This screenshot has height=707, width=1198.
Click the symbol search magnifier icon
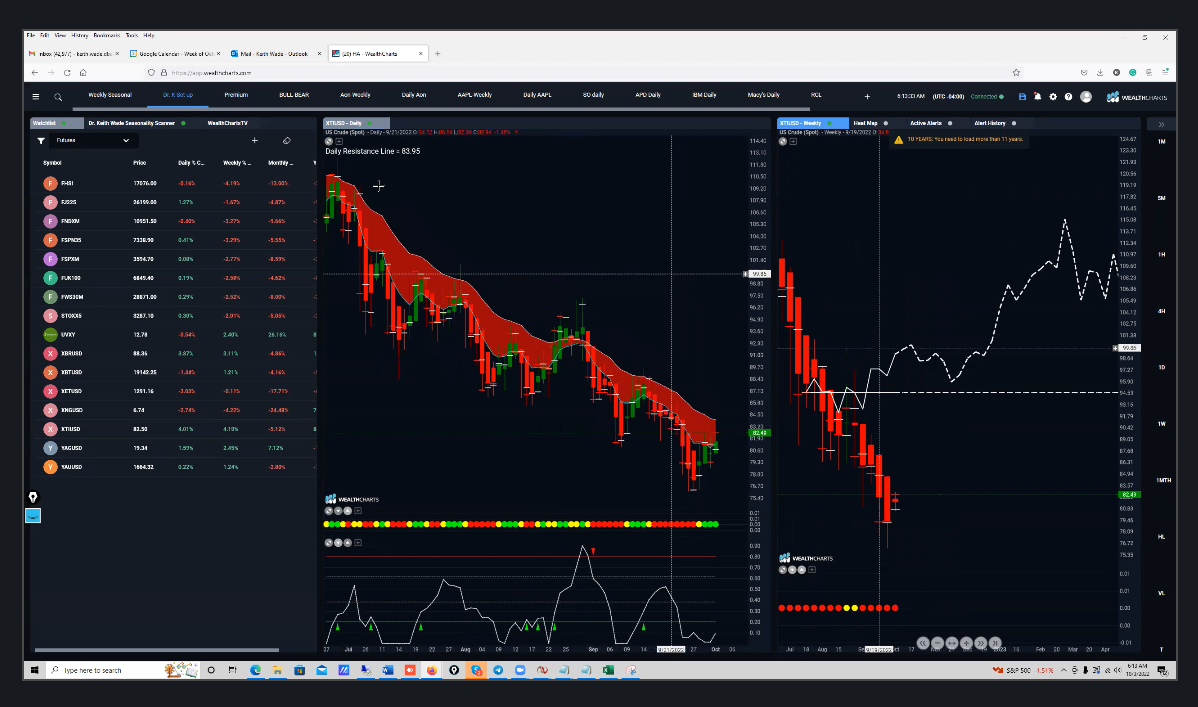(58, 97)
